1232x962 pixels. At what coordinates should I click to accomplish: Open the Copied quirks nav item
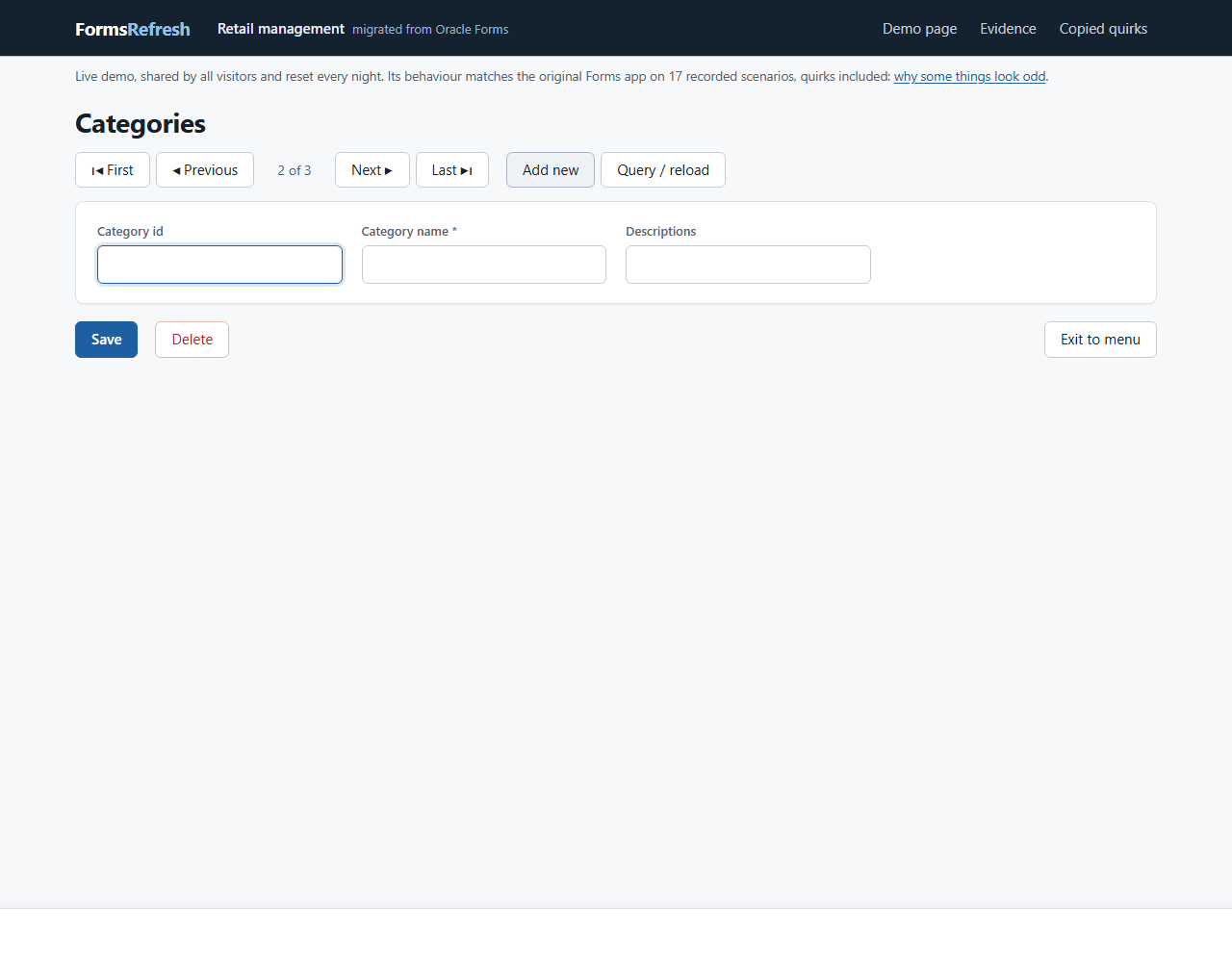pos(1103,29)
